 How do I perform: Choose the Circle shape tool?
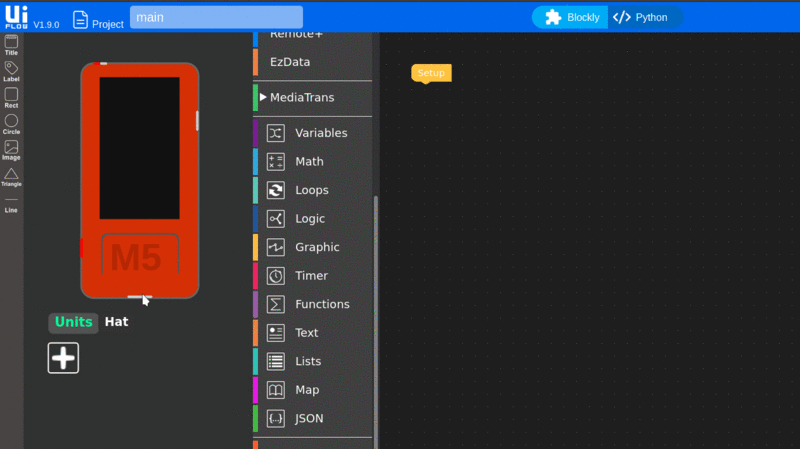click(11, 123)
